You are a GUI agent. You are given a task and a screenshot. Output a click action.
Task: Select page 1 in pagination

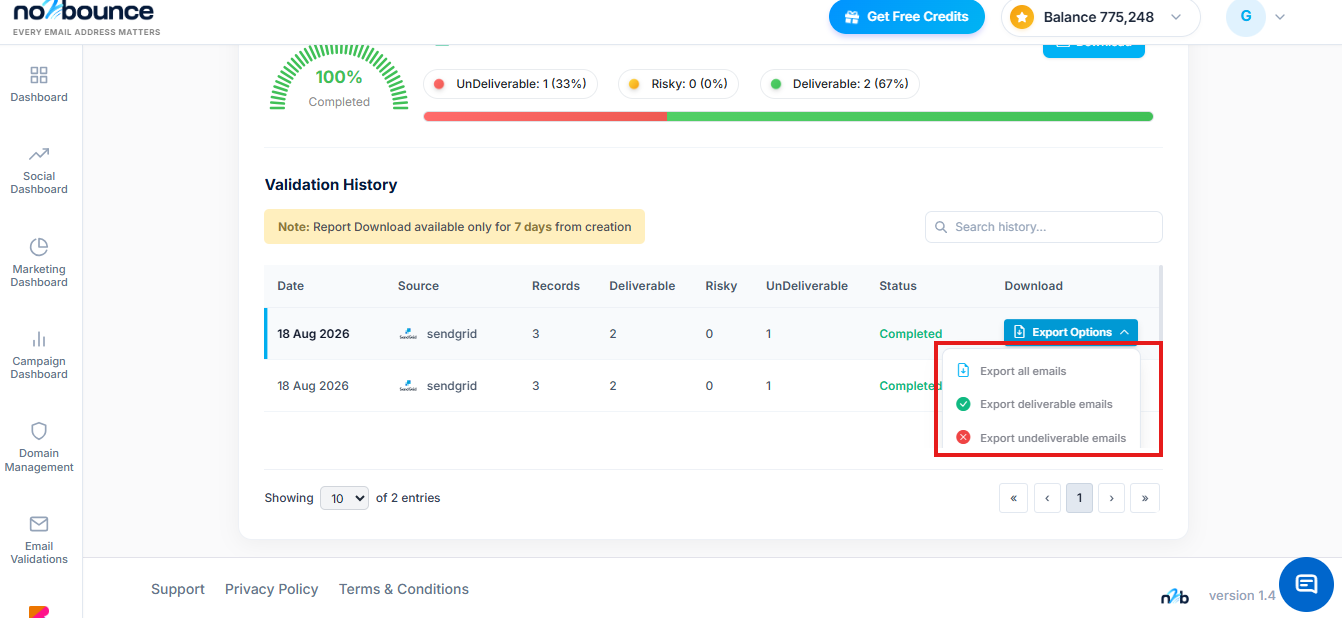coord(1079,498)
